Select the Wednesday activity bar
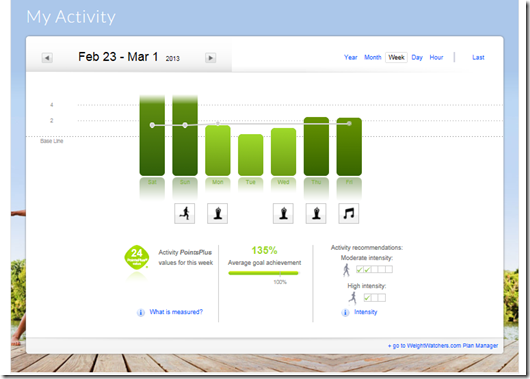 [283, 152]
